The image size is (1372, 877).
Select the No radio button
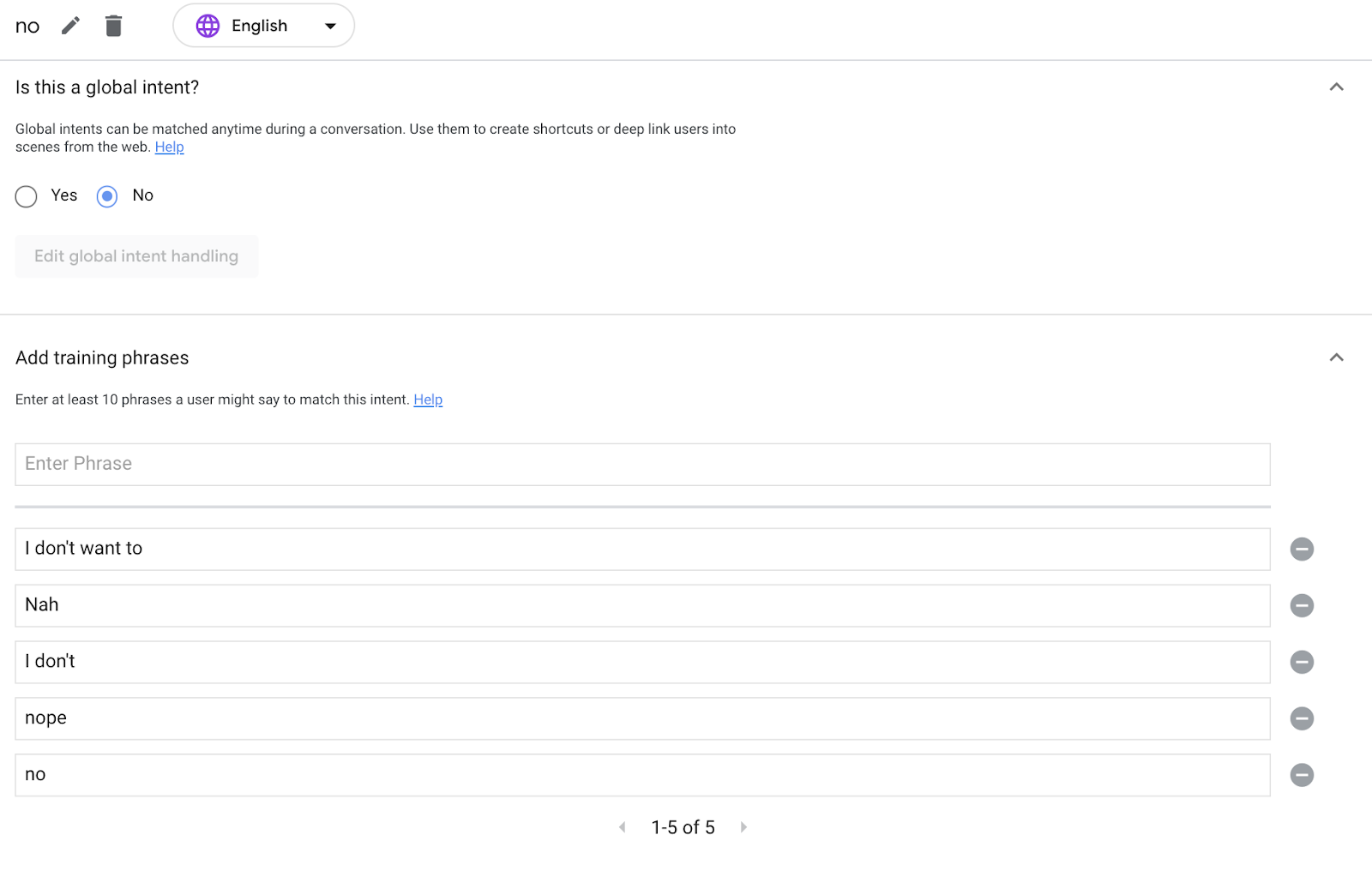pos(107,196)
